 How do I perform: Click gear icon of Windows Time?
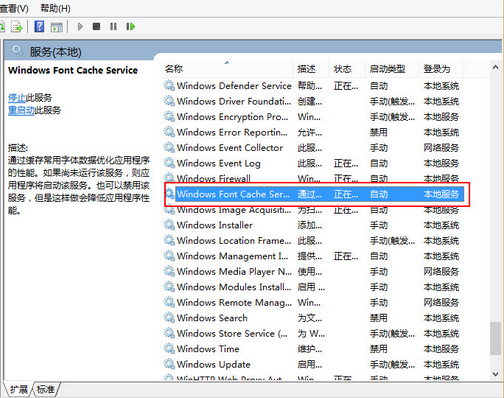[x=169, y=349]
